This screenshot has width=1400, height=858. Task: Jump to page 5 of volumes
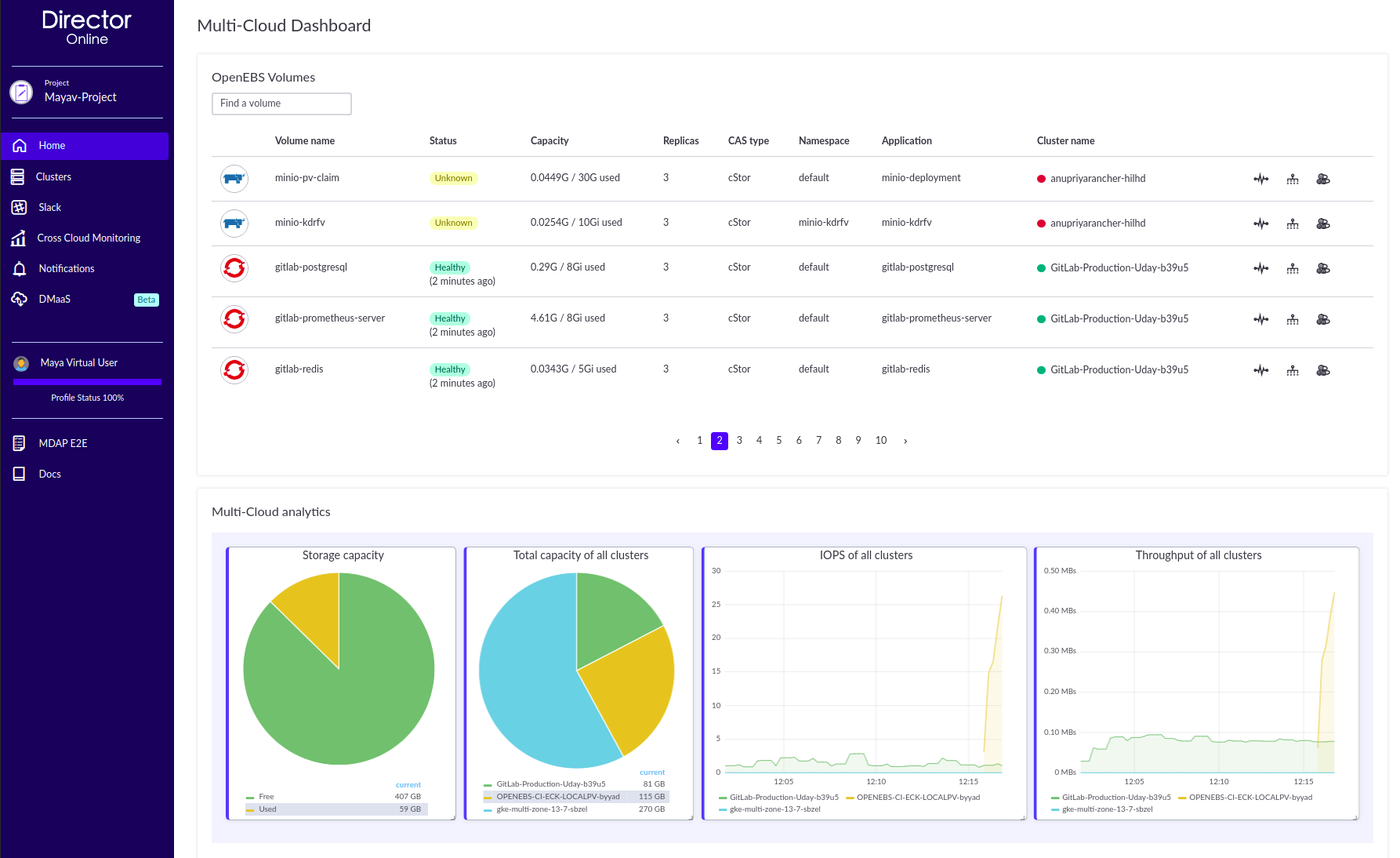778,441
